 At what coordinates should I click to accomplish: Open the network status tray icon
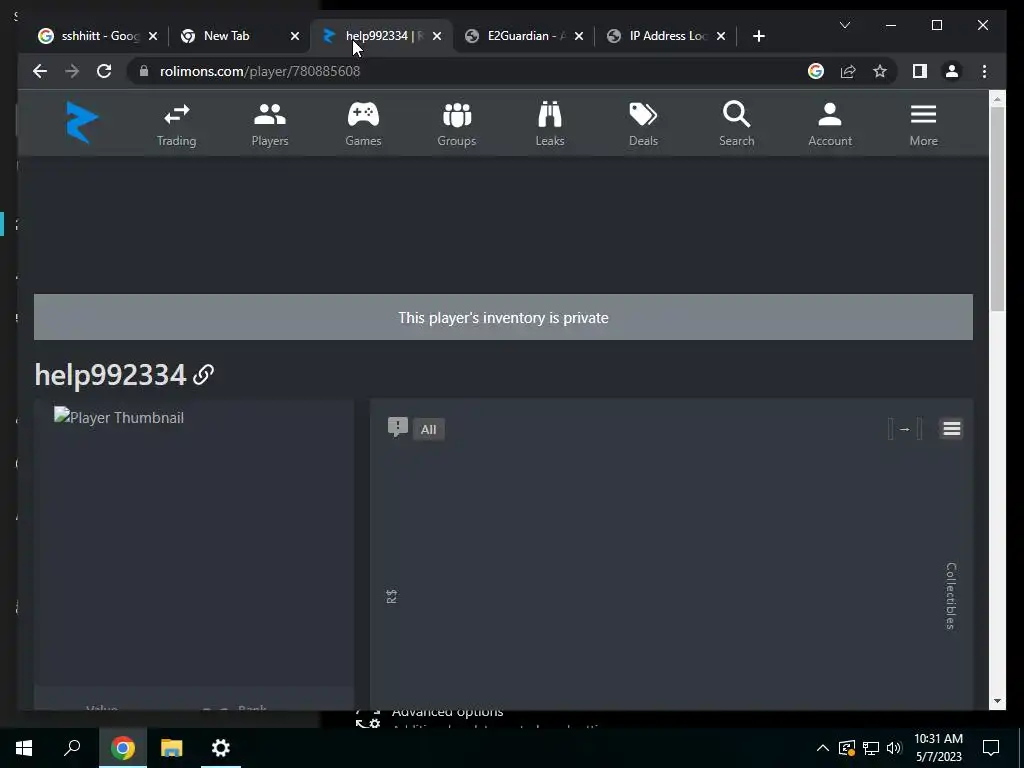click(871, 748)
